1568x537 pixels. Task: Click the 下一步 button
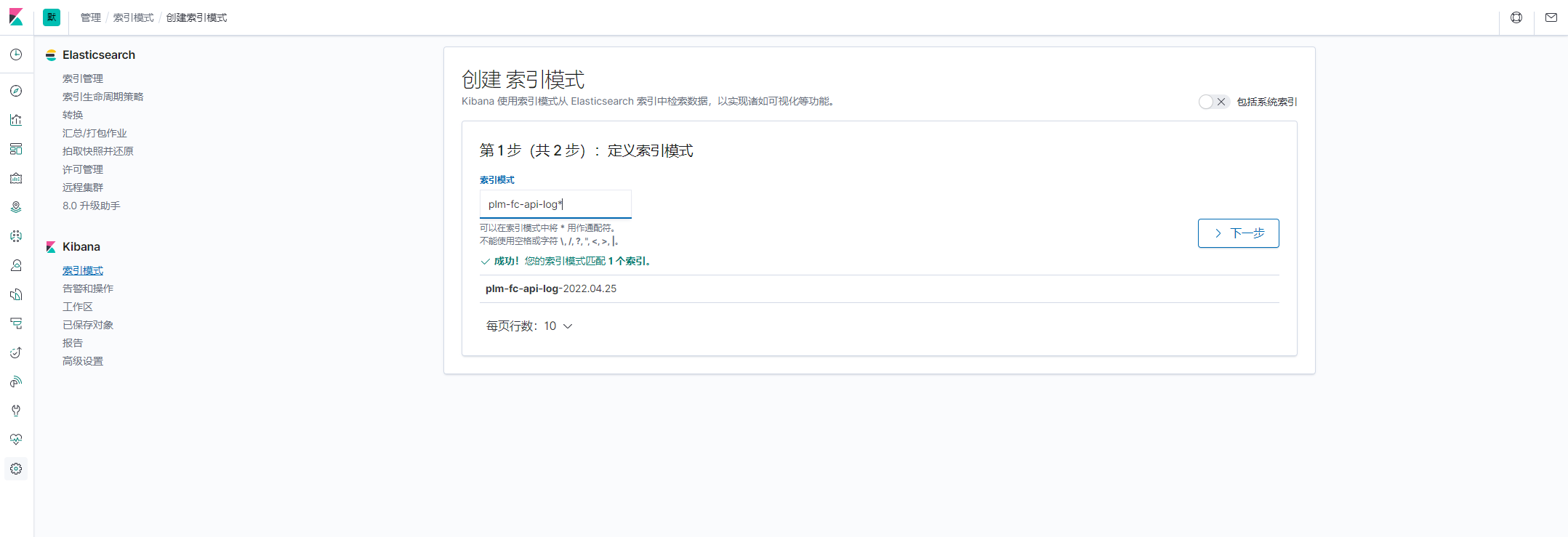point(1238,233)
